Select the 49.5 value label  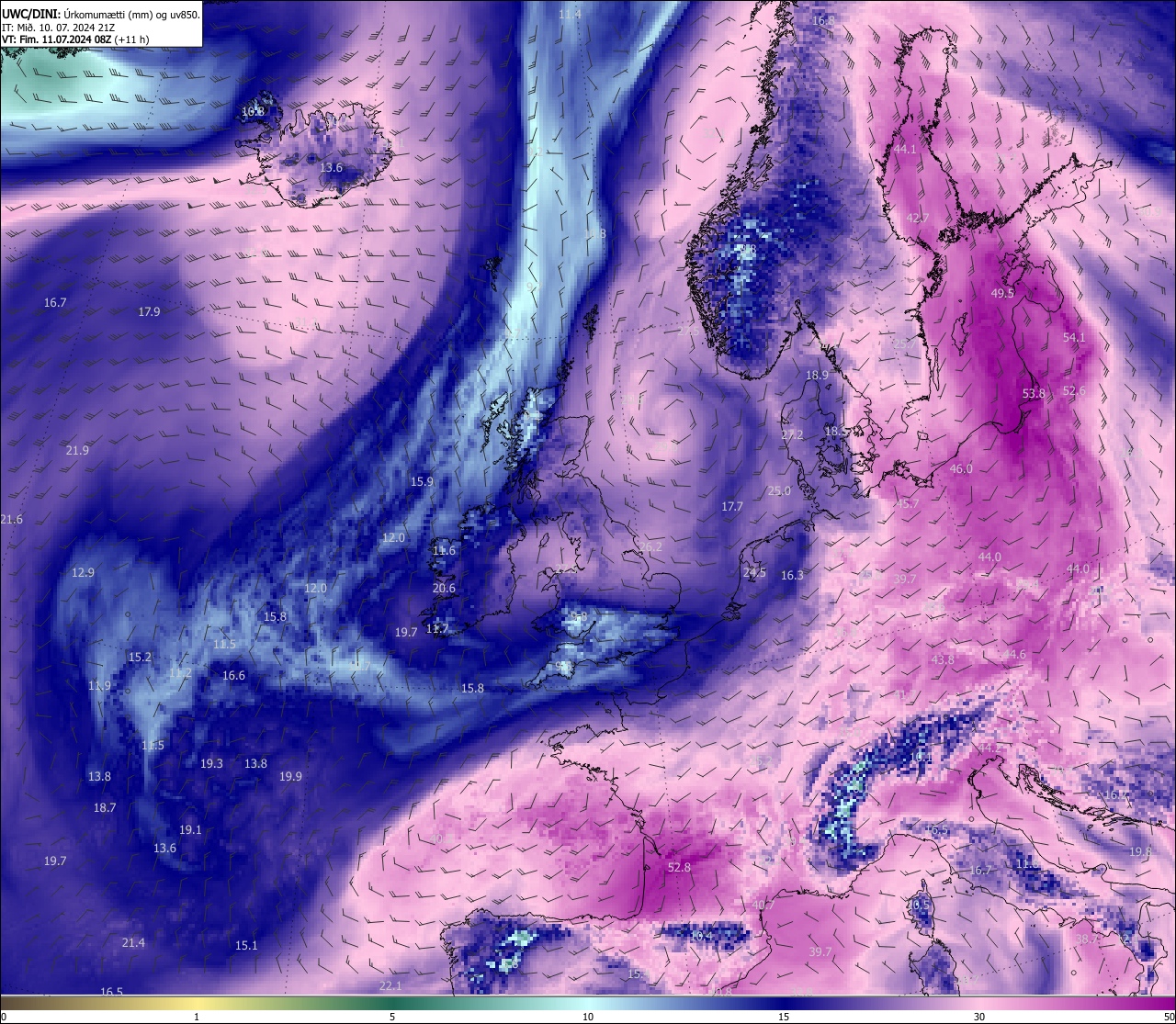pos(1002,293)
